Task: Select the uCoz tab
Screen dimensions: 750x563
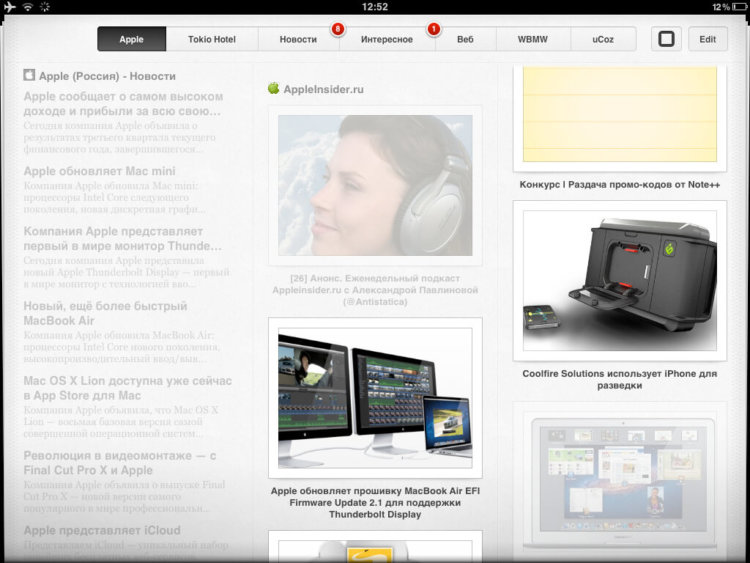Action: [x=603, y=39]
